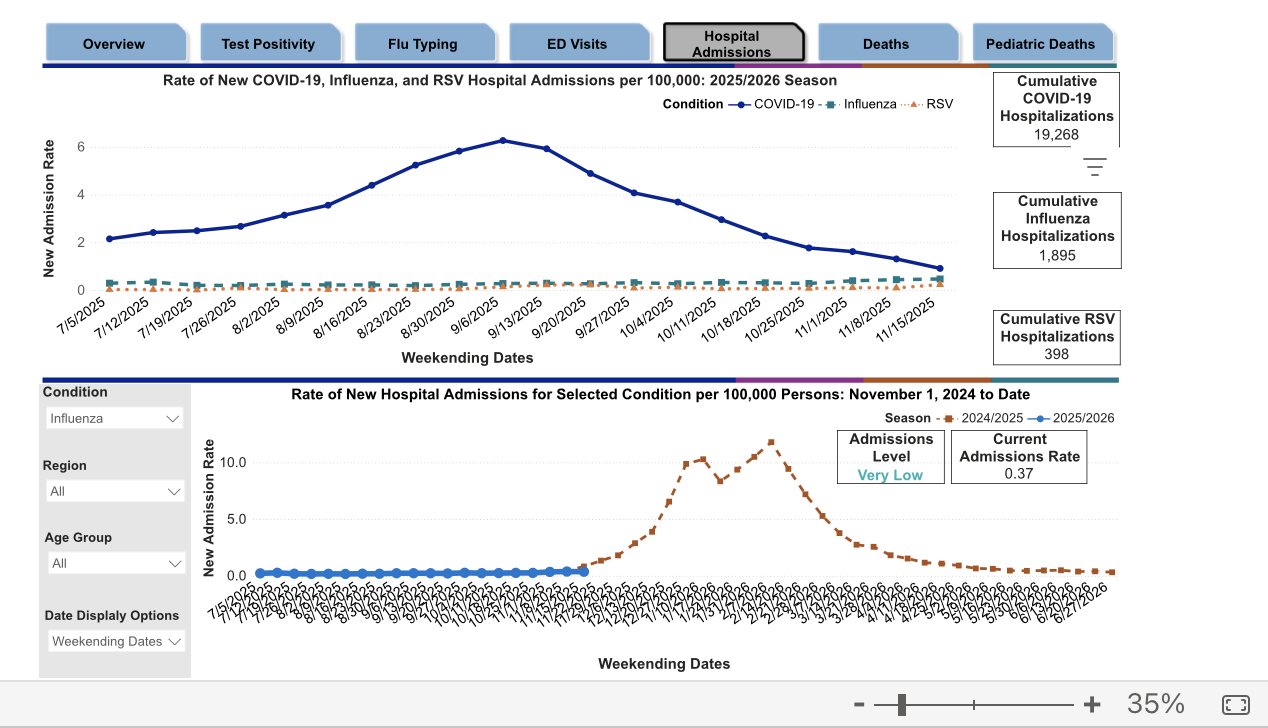Open the Test Positivity tab

pyautogui.click(x=268, y=44)
